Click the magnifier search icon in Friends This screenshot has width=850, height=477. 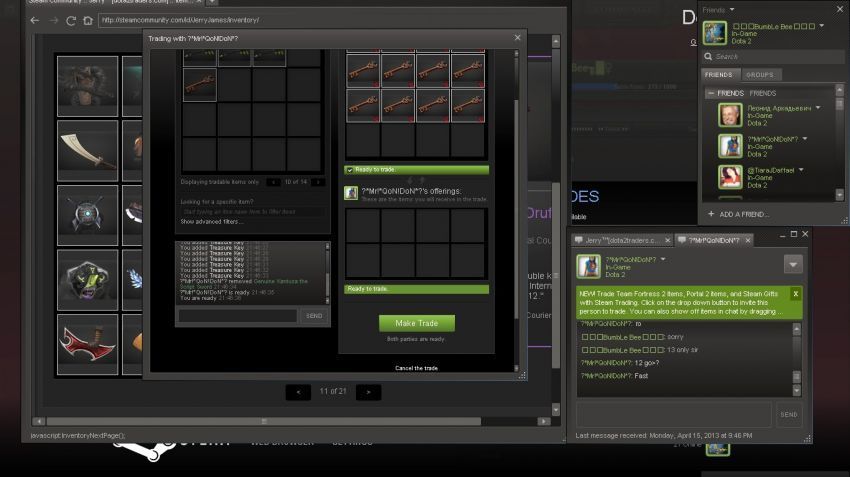coord(708,56)
